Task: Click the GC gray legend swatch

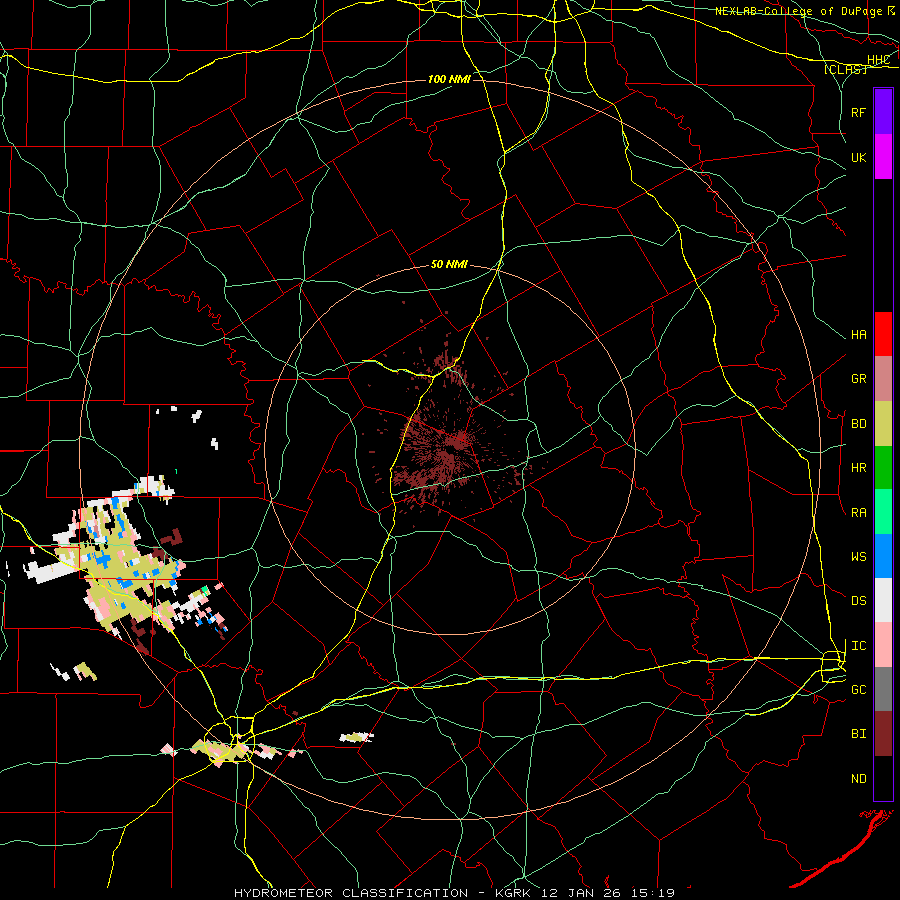Action: [883, 689]
